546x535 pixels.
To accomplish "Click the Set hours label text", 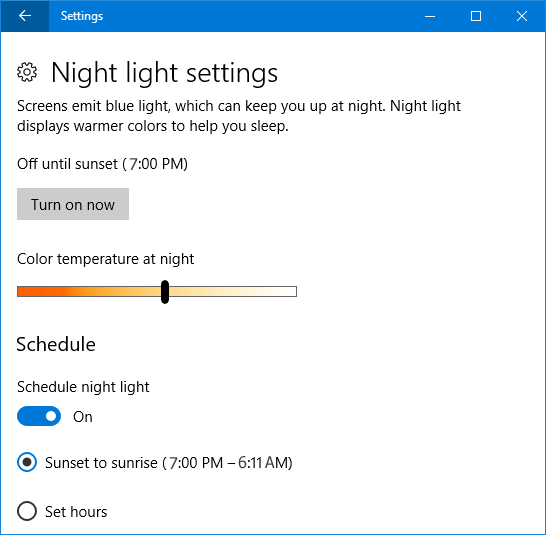I will point(76,512).
